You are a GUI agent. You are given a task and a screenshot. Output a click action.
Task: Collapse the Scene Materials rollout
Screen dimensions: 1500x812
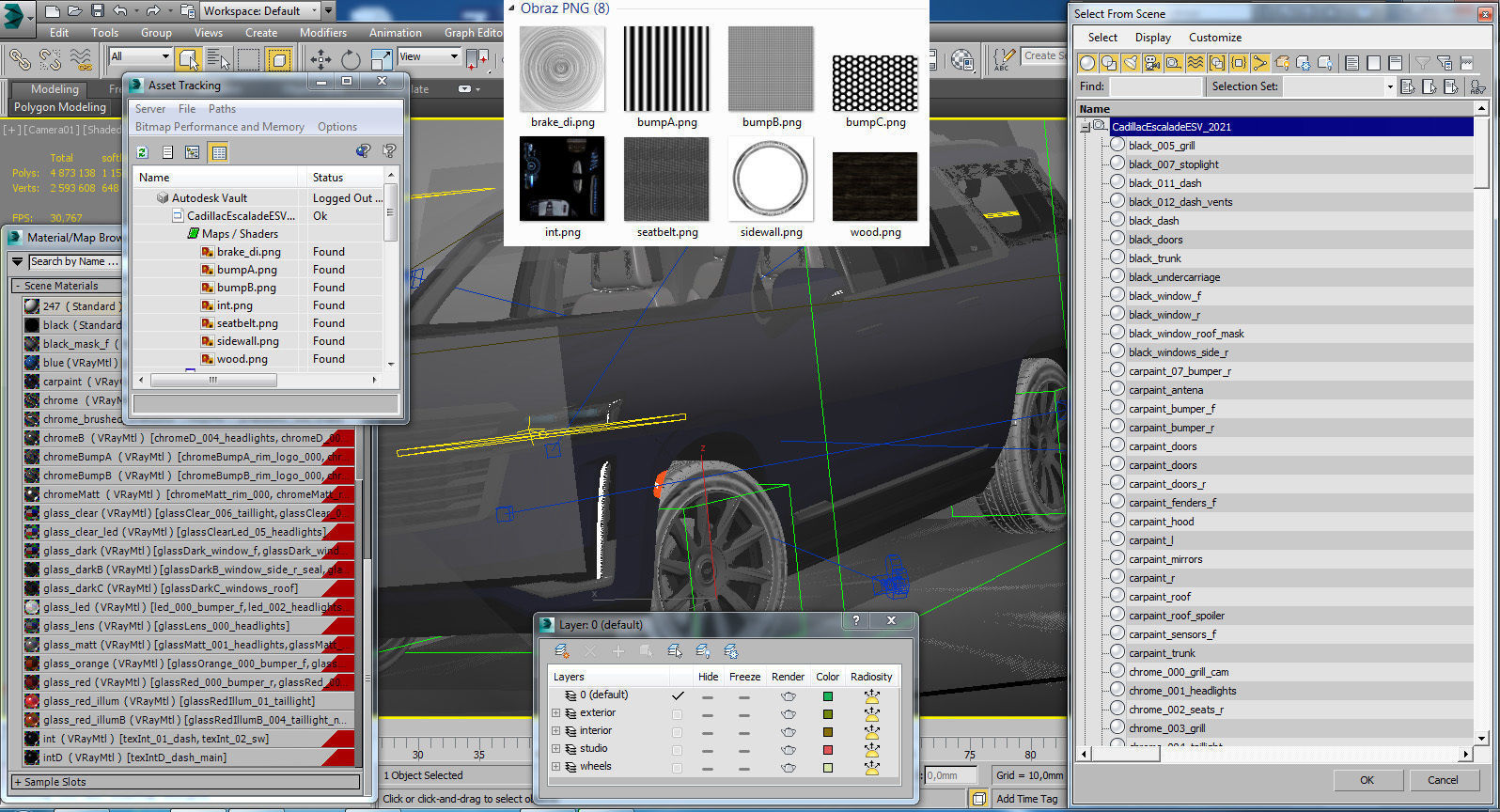click(17, 286)
